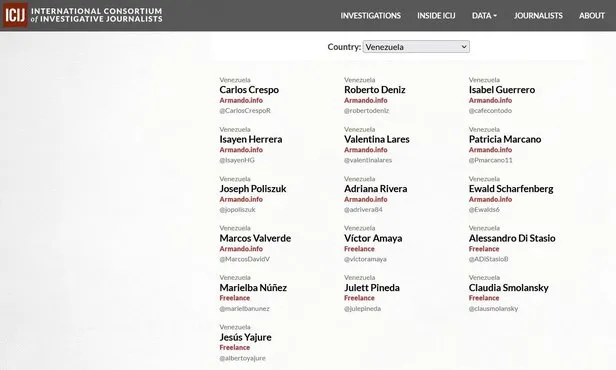The height and width of the screenshot is (370, 616).
Task: Click Twitter handle @IsayenHG
Action: (237, 160)
